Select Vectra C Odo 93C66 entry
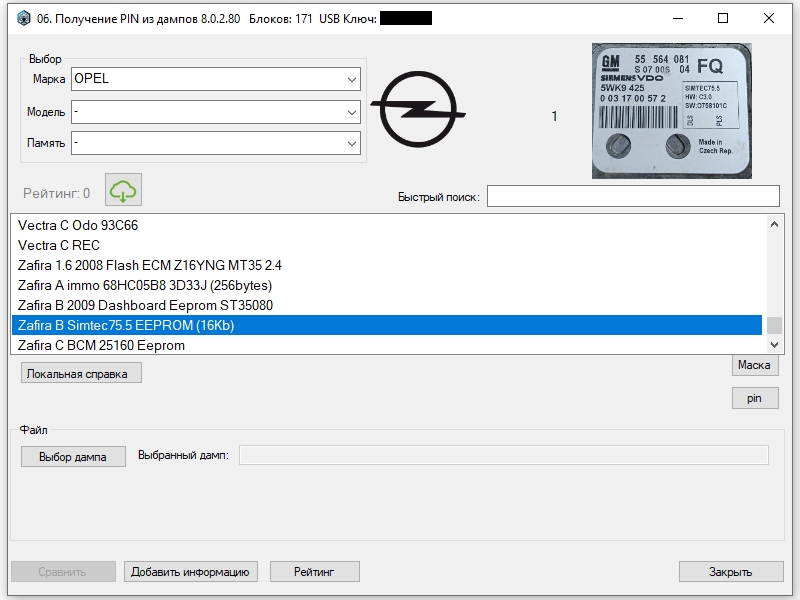The height and width of the screenshot is (600, 800). click(x=387, y=226)
